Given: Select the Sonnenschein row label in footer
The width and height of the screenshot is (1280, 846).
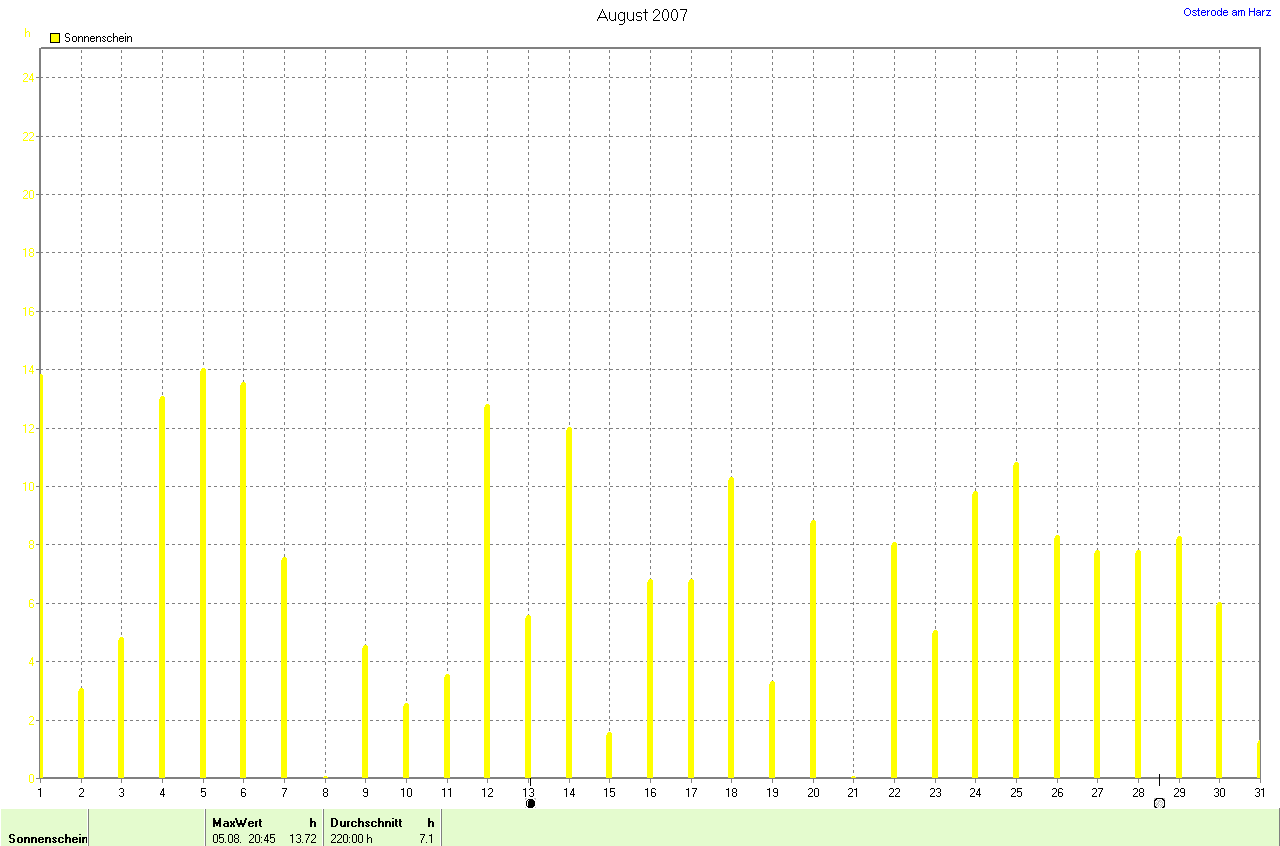Looking at the screenshot, I should (x=47, y=838).
